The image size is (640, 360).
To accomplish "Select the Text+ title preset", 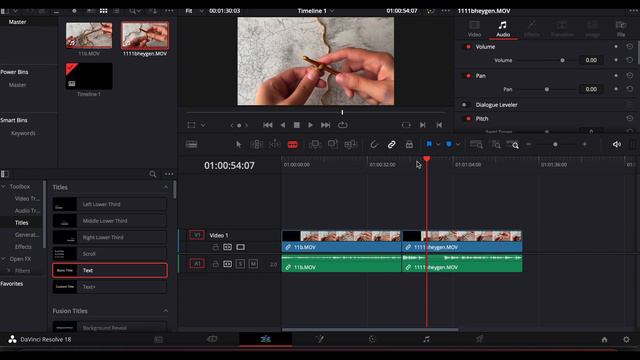I will click(x=110, y=287).
